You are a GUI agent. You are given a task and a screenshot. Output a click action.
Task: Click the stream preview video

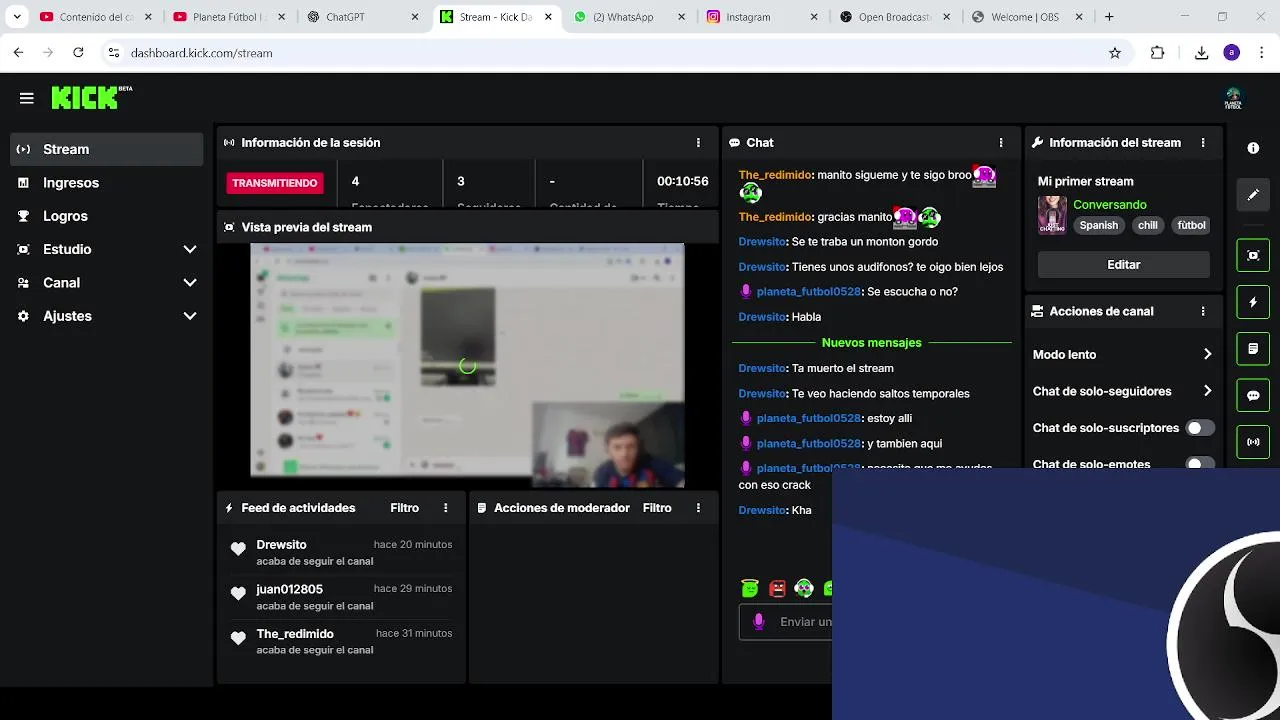click(x=467, y=366)
